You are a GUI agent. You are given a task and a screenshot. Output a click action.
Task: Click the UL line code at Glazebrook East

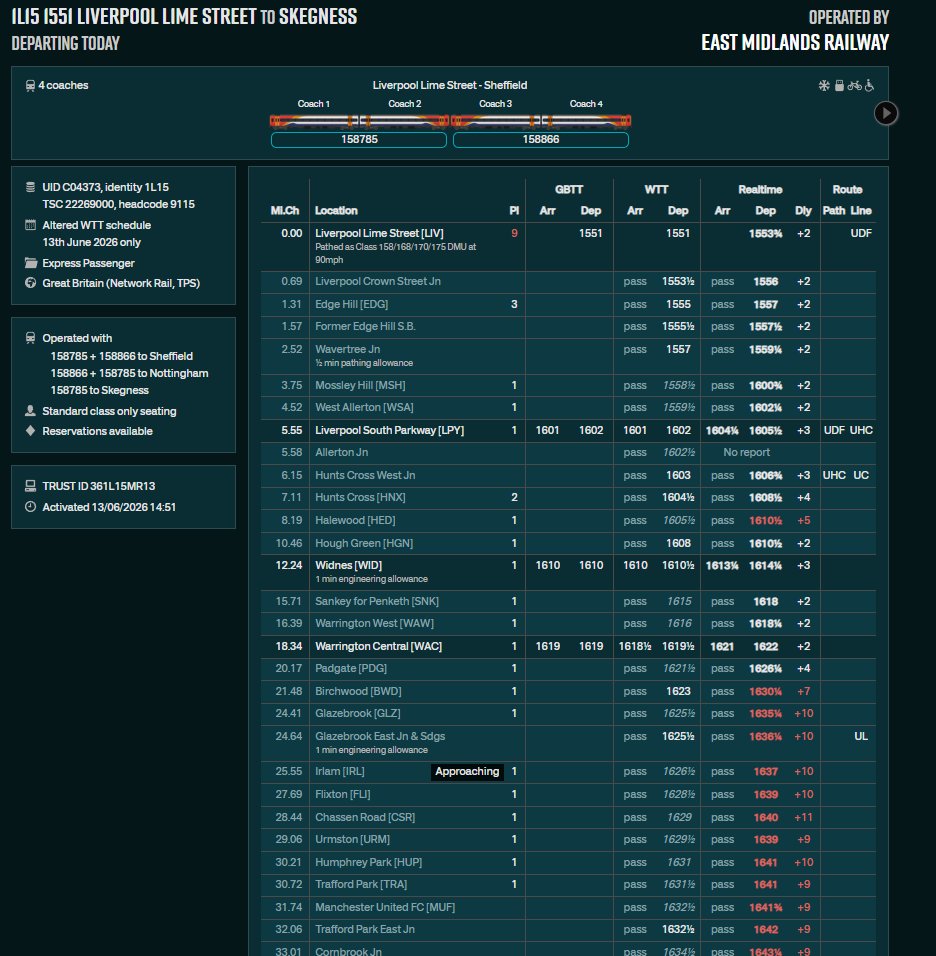pyautogui.click(x=860, y=736)
